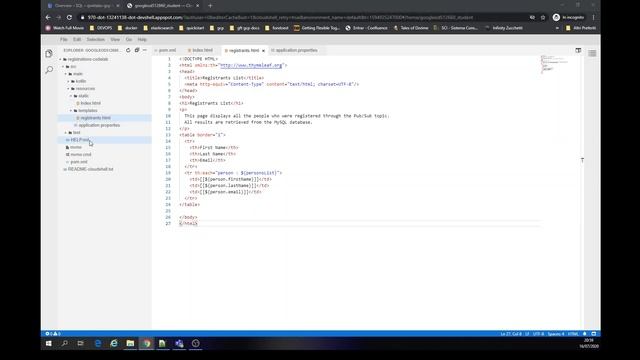Screen dimensions: 640x360
Task: Switch to application.properties editor tab
Action: 296,50
